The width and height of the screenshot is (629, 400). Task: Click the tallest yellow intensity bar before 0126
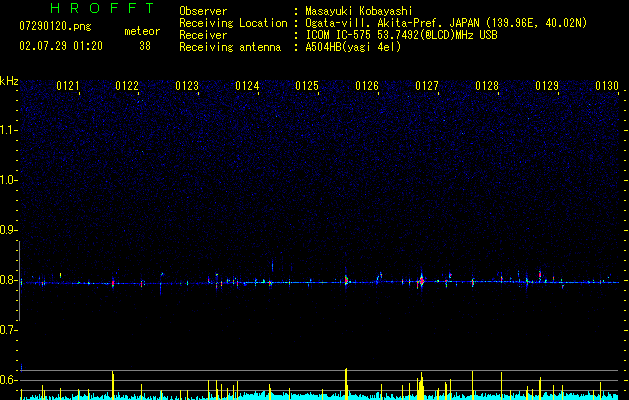346,384
